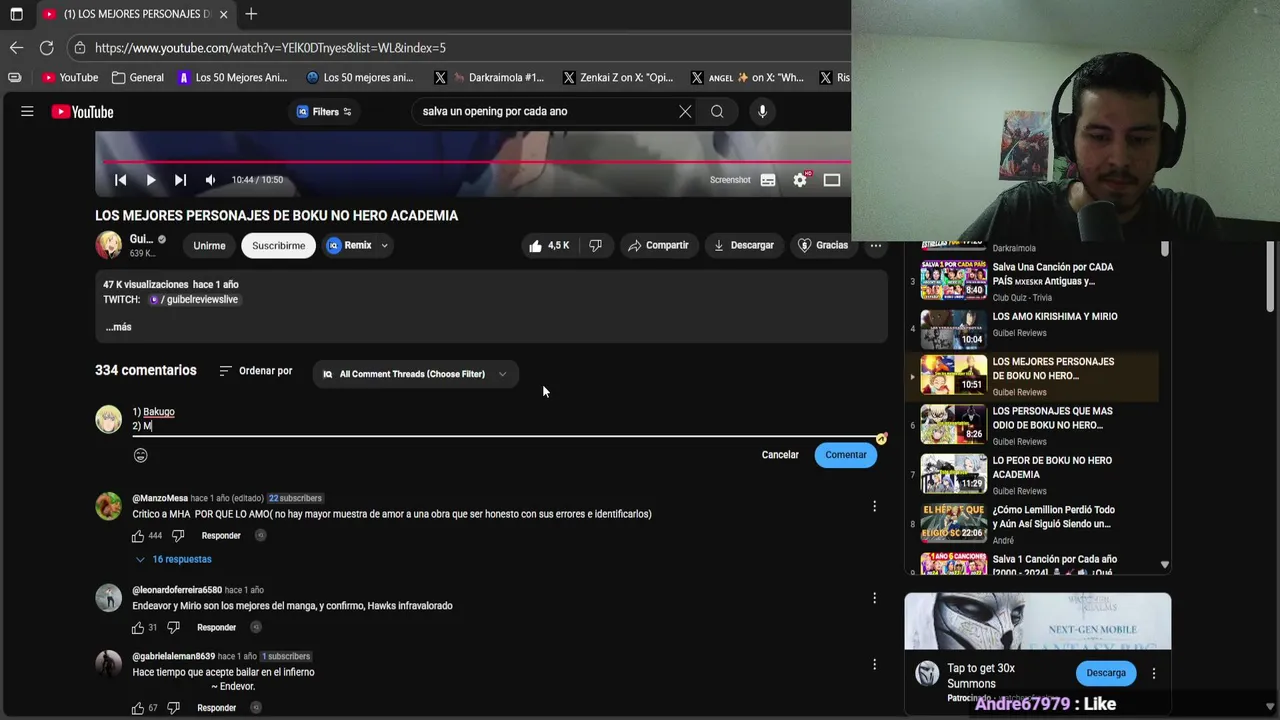The image size is (1280, 720).
Task: Expand 16 respuestas replies
Action: (x=173, y=560)
